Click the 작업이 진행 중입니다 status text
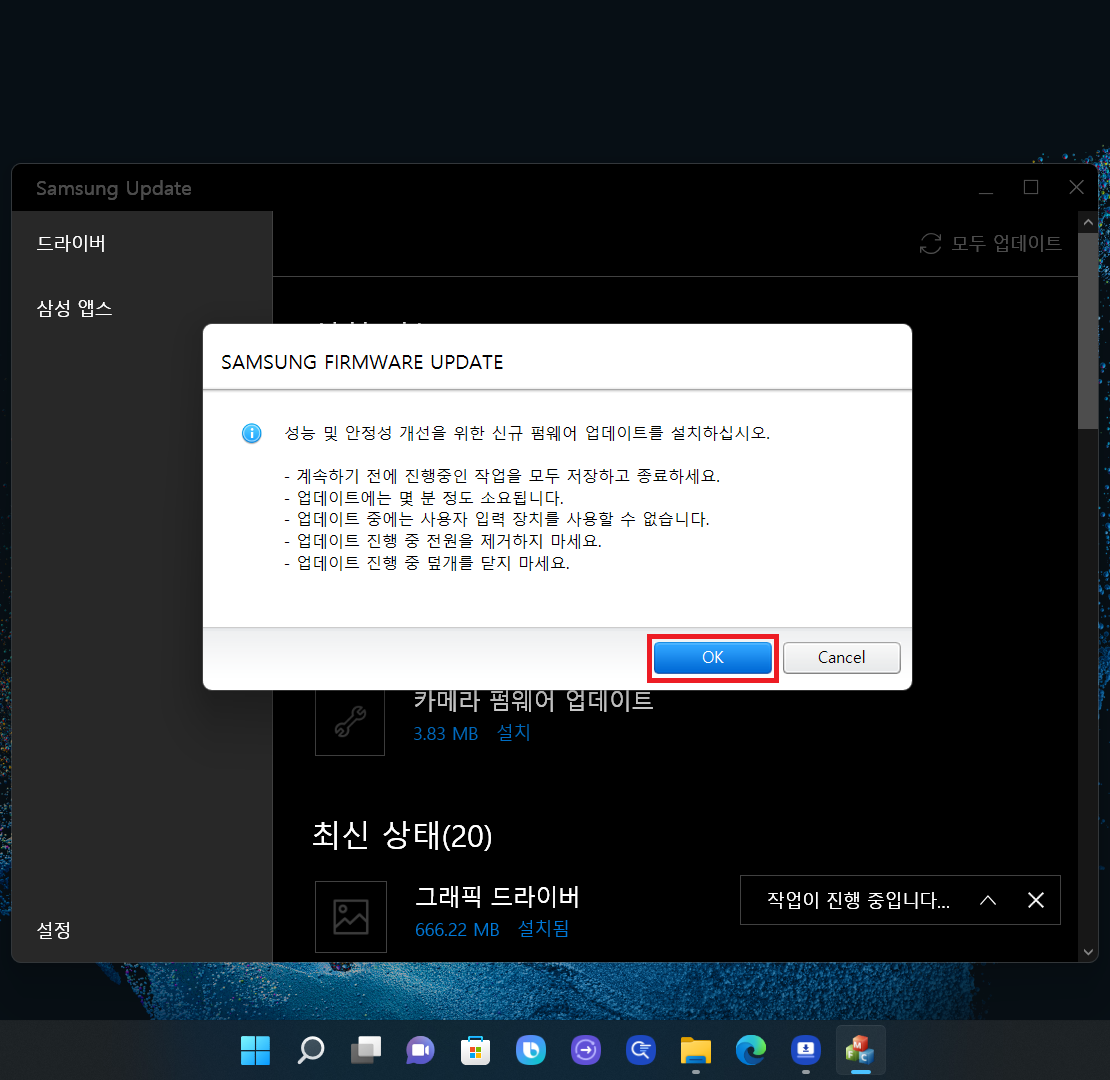This screenshot has height=1080, width=1110. (858, 900)
